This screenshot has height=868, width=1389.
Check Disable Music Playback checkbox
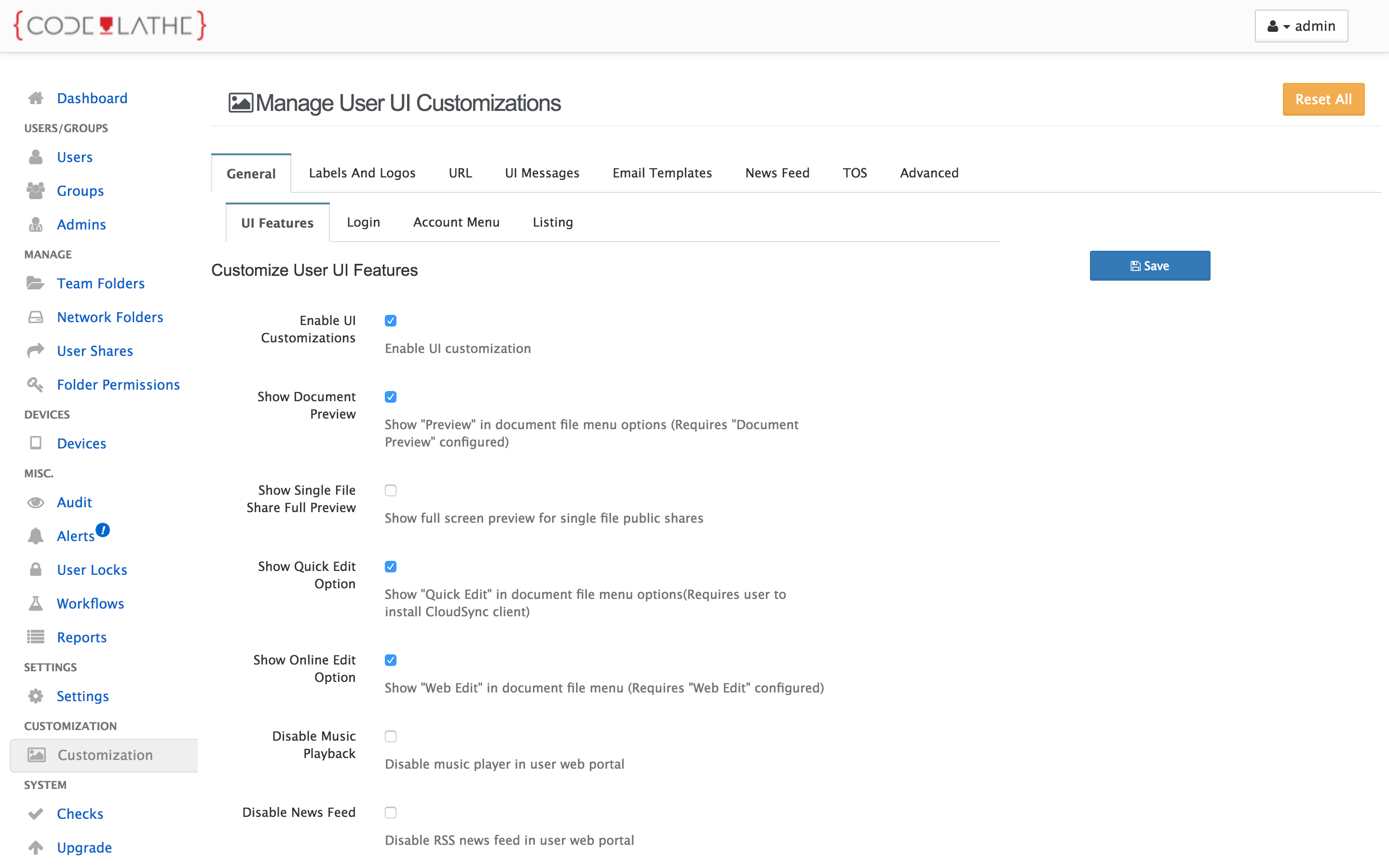coord(391,736)
